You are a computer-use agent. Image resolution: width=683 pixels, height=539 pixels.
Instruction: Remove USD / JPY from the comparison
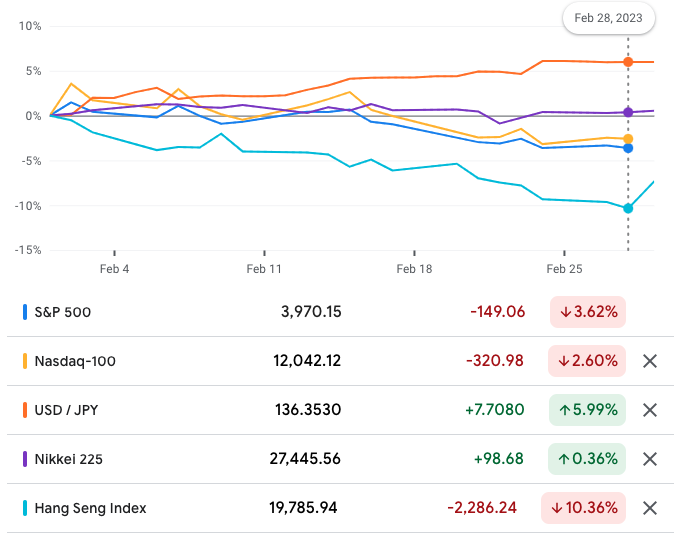click(649, 410)
